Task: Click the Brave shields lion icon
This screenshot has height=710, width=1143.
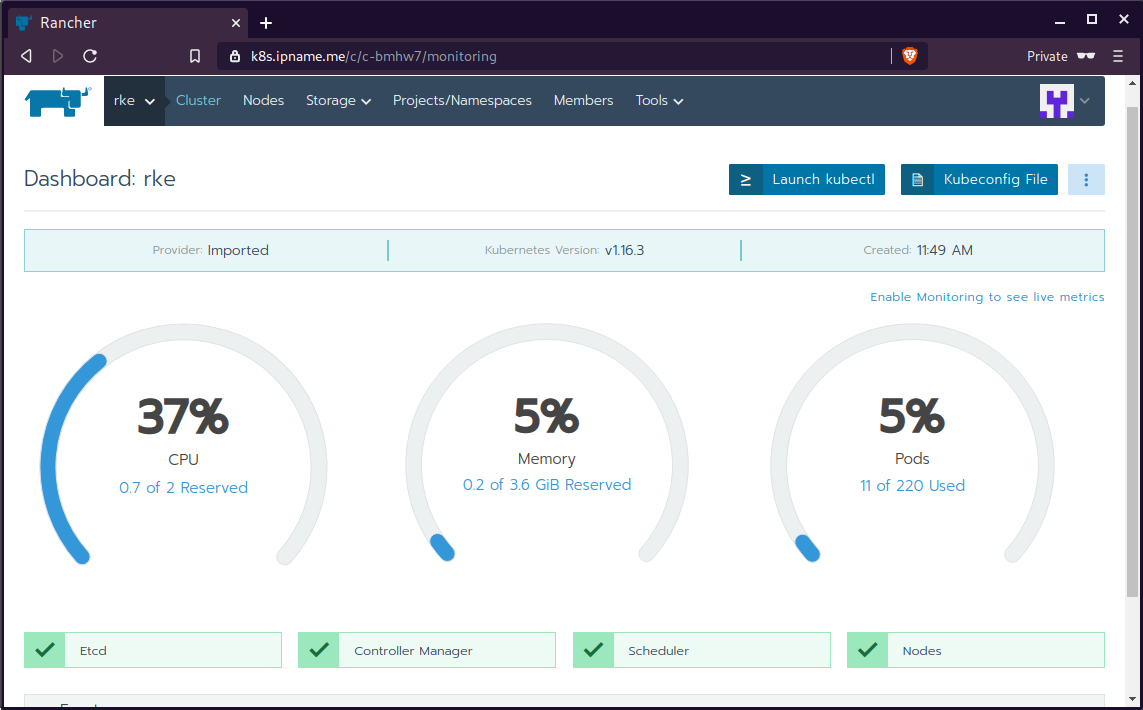Action: point(910,56)
